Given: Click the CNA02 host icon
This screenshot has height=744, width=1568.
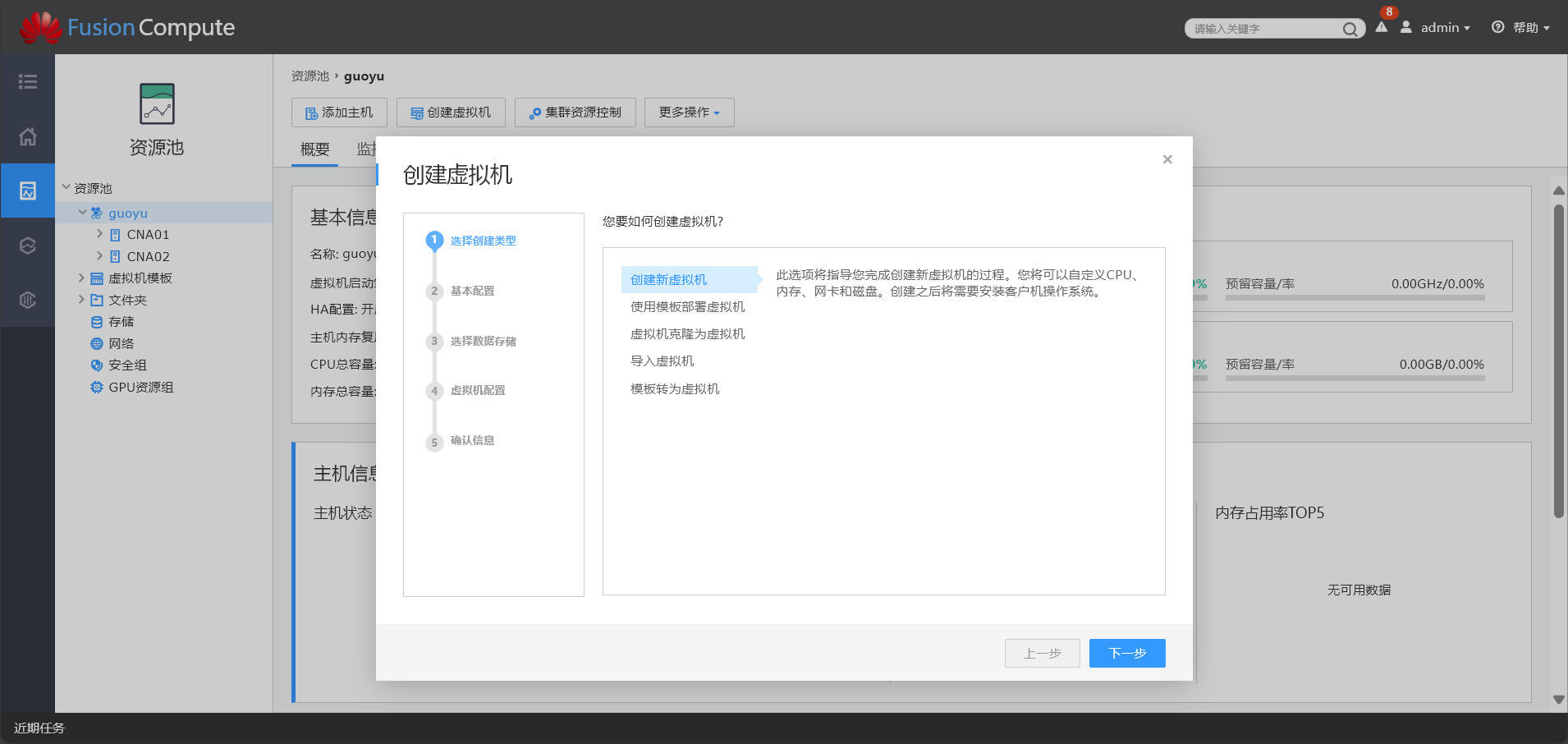Looking at the screenshot, I should point(115,256).
